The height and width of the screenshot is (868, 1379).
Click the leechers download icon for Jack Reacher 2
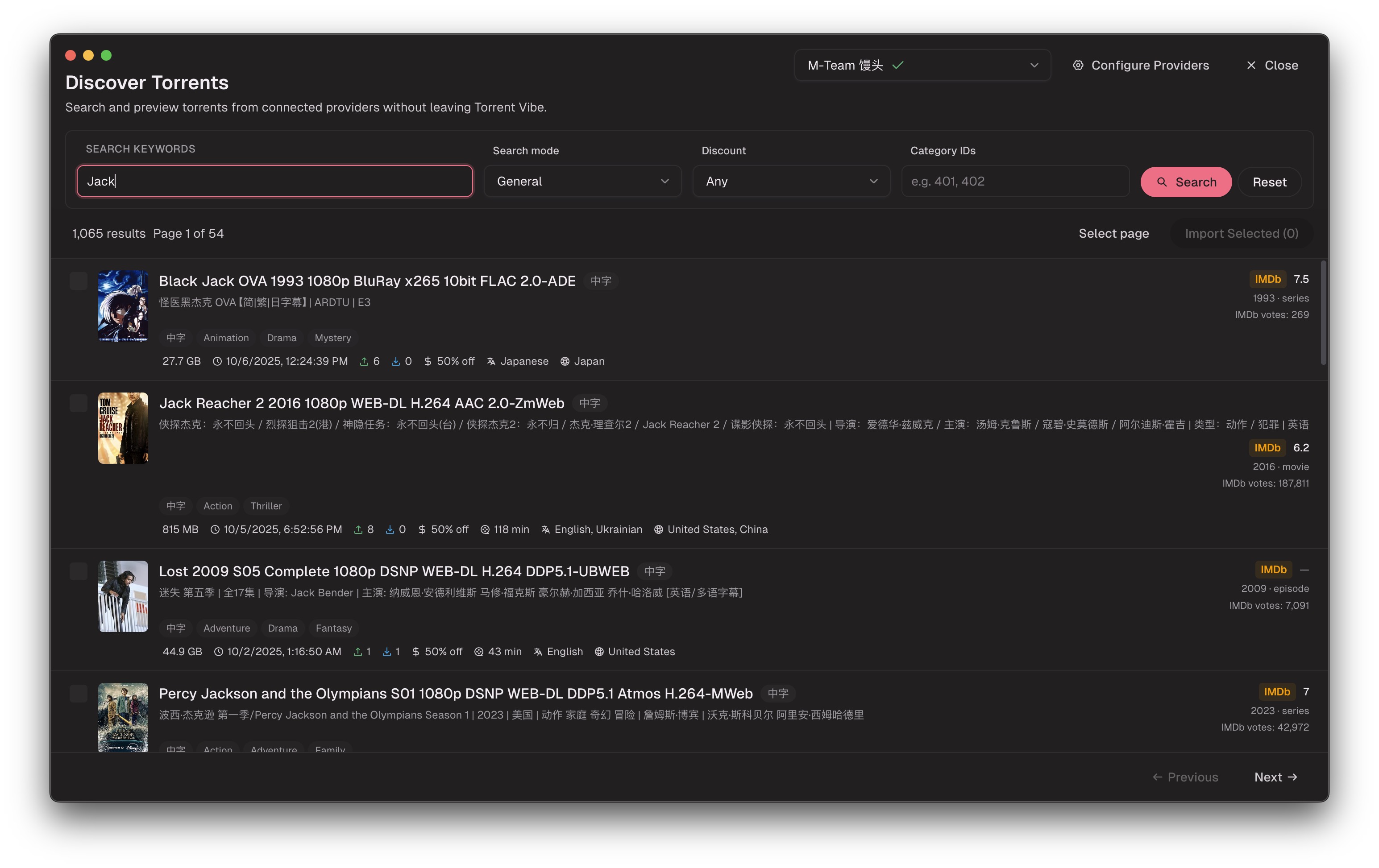click(x=390, y=529)
